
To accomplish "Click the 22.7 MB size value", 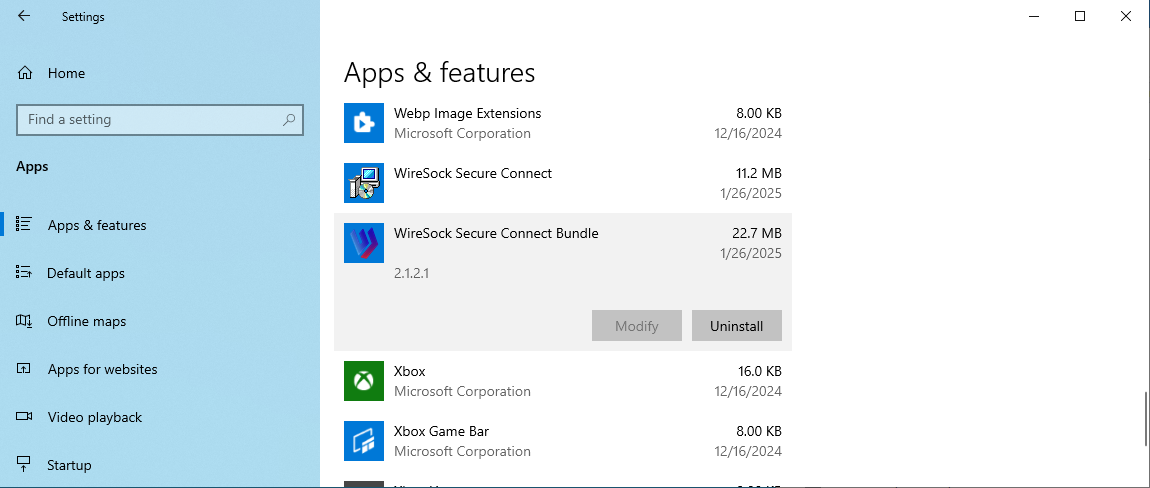I will tap(756, 233).
